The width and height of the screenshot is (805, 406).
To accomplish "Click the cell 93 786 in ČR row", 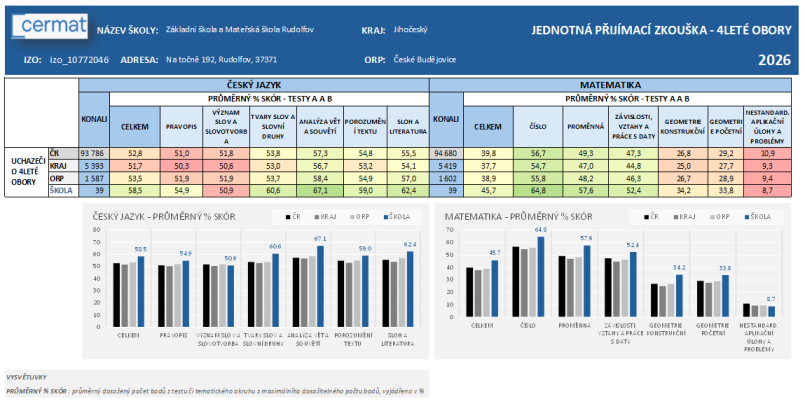I will click(x=94, y=153).
